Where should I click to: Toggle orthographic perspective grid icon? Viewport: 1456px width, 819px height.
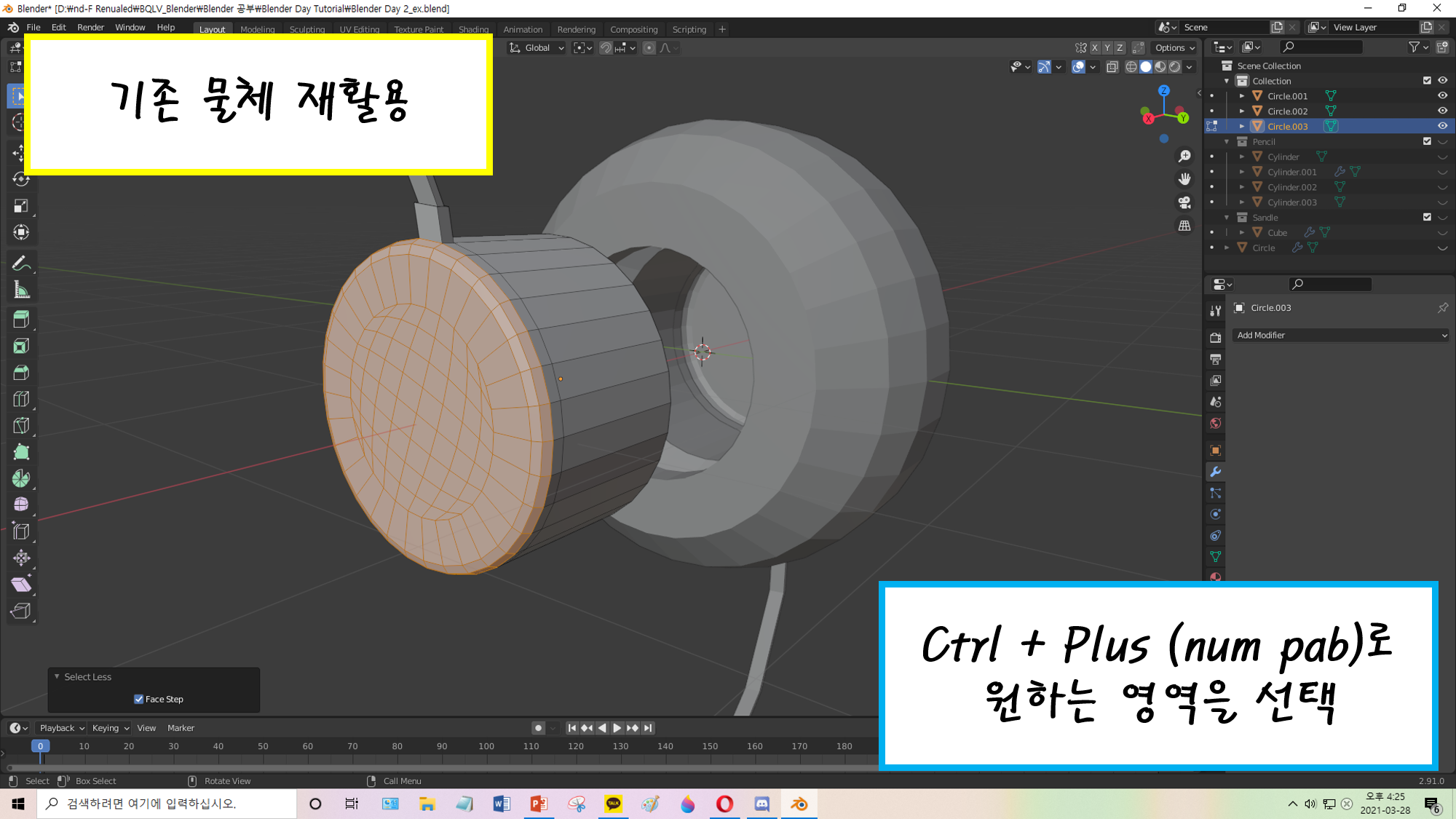coord(1184,226)
